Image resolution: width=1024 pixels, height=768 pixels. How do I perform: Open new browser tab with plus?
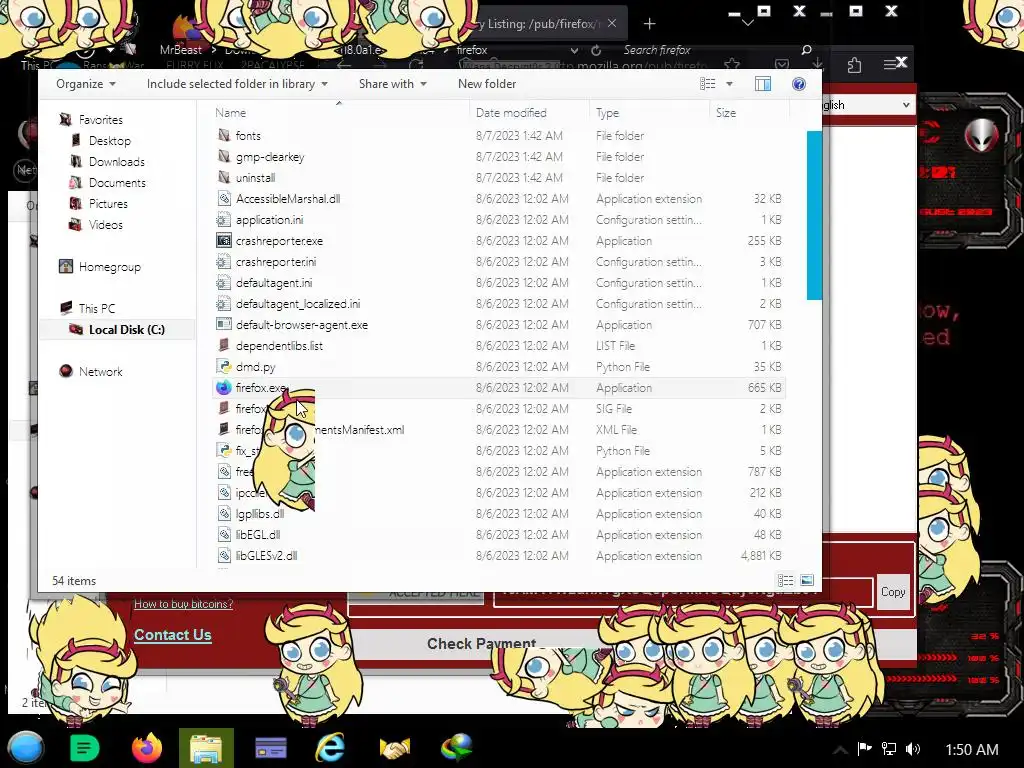click(649, 24)
